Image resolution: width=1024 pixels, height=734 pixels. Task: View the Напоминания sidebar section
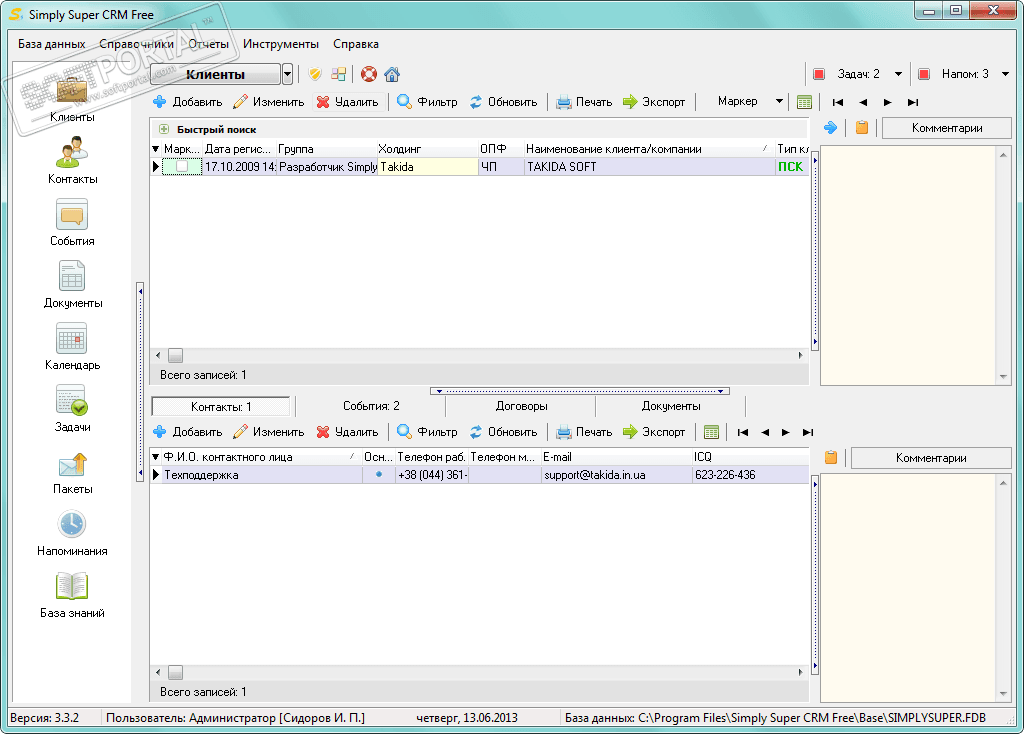(x=72, y=533)
